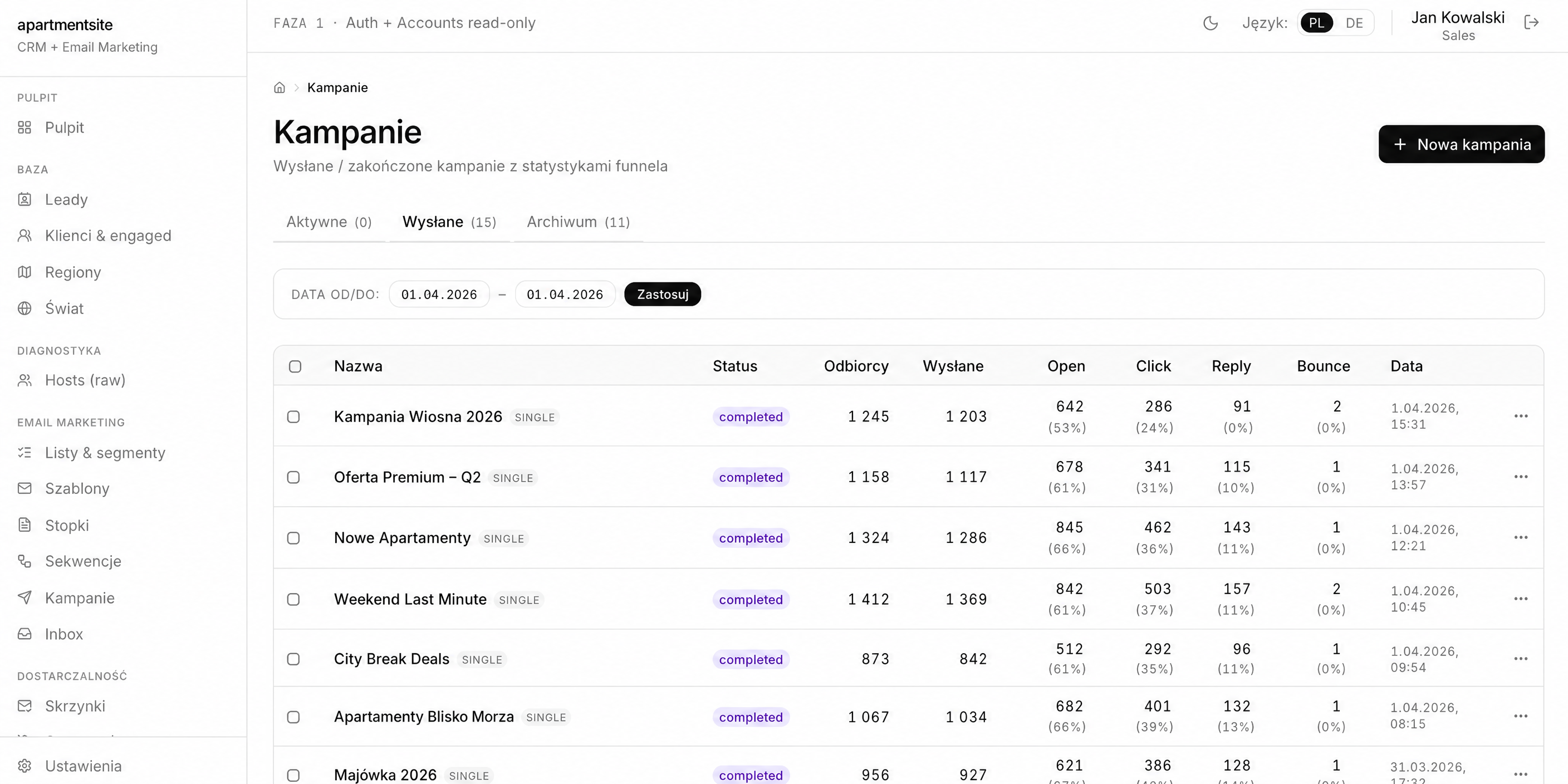
Task: Click the start date field 01.04.2026
Action: point(439,295)
